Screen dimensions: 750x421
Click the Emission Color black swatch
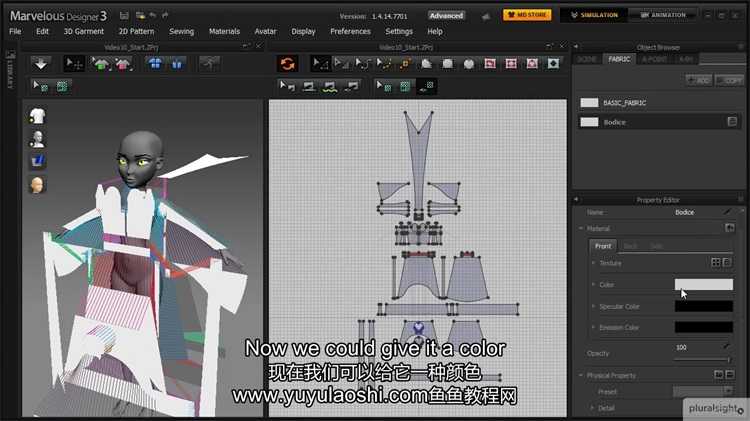point(704,327)
